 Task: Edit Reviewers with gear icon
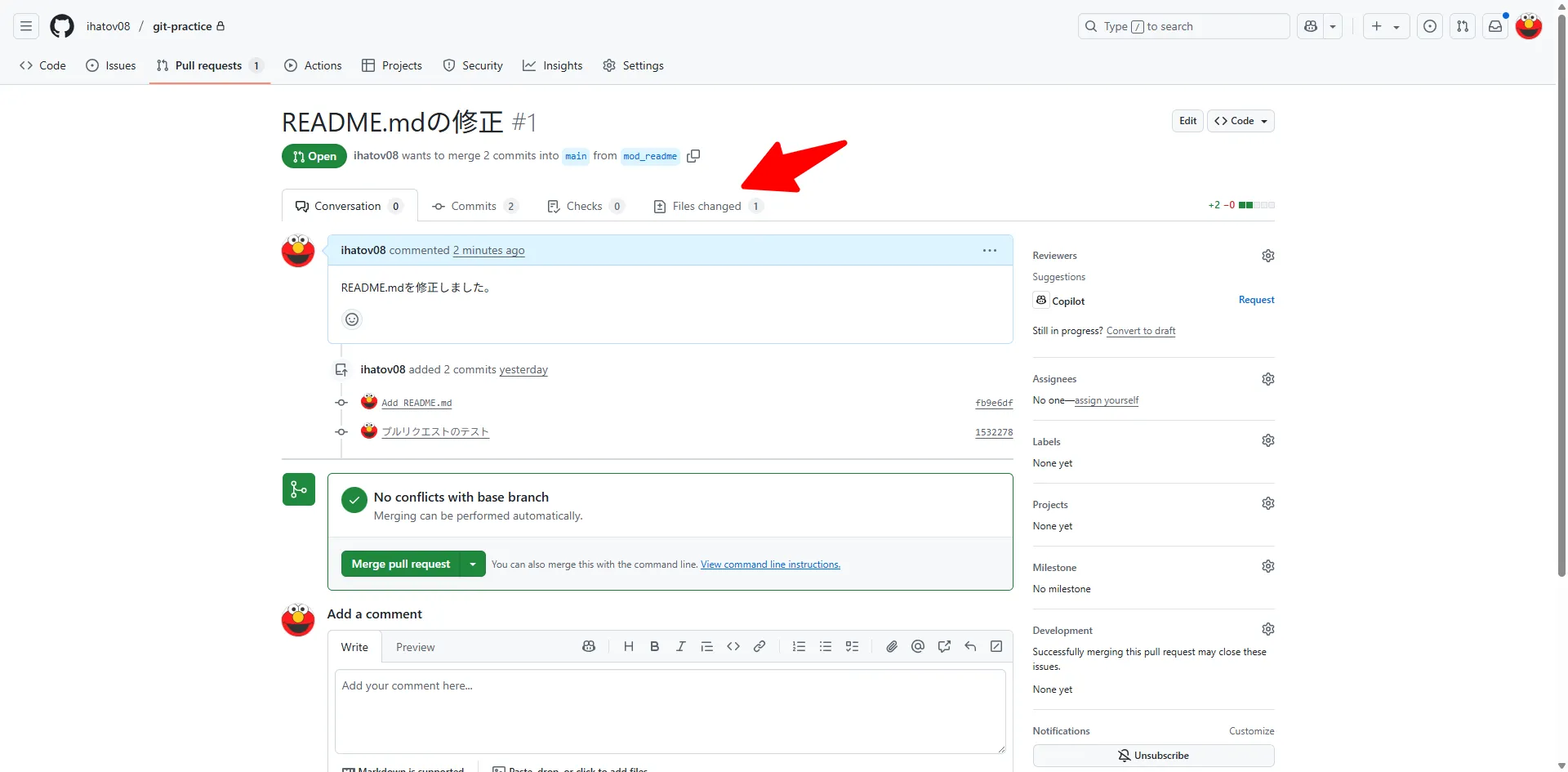click(1268, 256)
